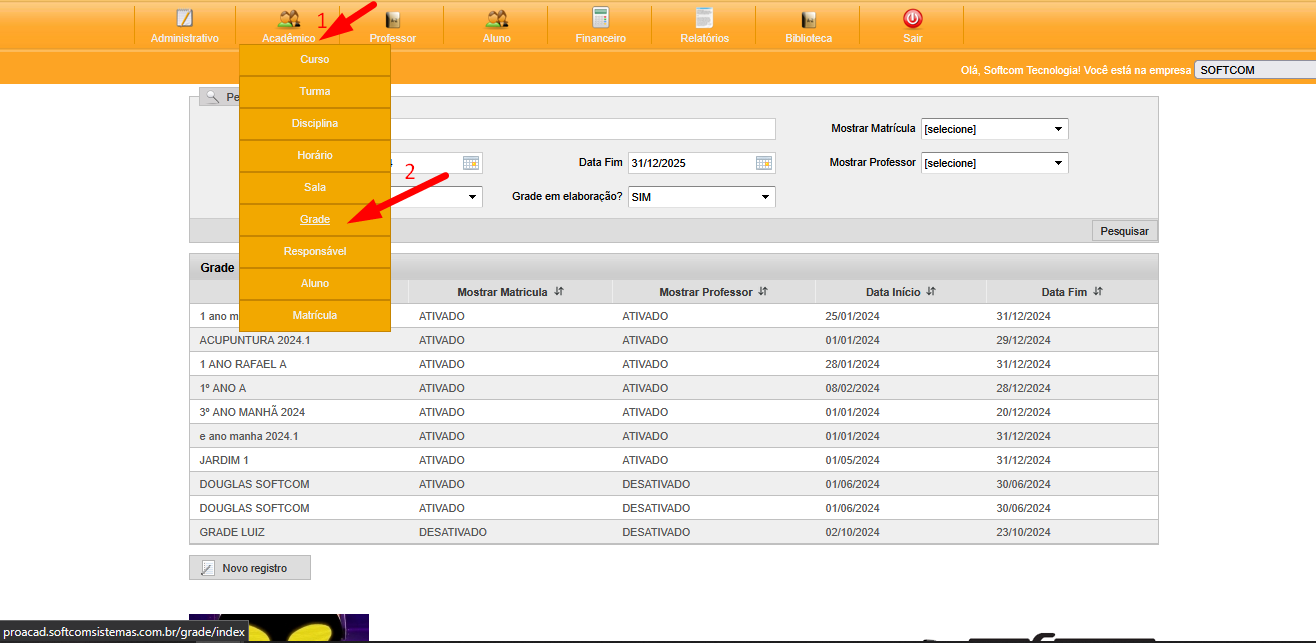Open the Financeiro calculator icon
The width and height of the screenshot is (1316, 643).
[x=600, y=18]
